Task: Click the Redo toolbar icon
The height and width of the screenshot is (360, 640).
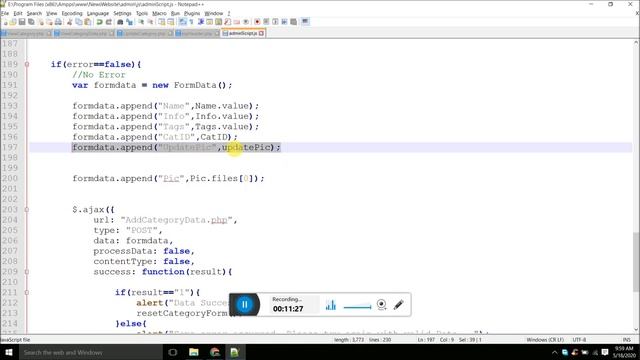Action: click(109, 22)
